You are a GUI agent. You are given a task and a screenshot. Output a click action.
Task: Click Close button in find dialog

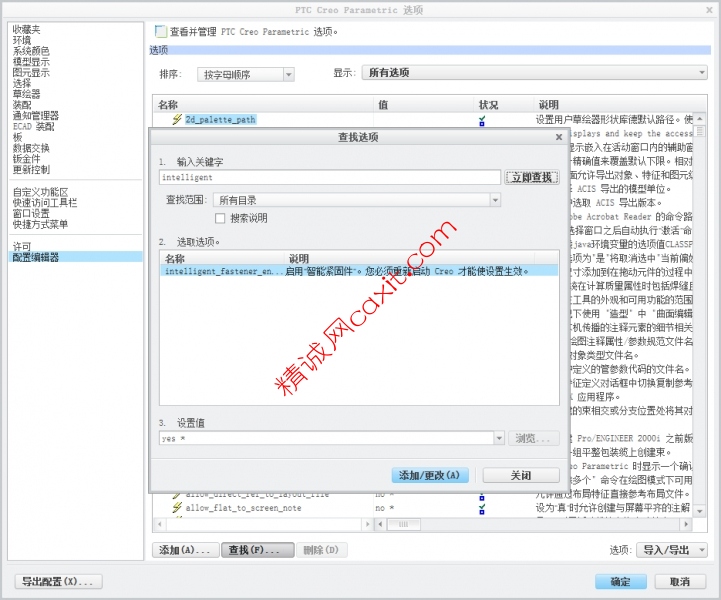pyautogui.click(x=521, y=475)
